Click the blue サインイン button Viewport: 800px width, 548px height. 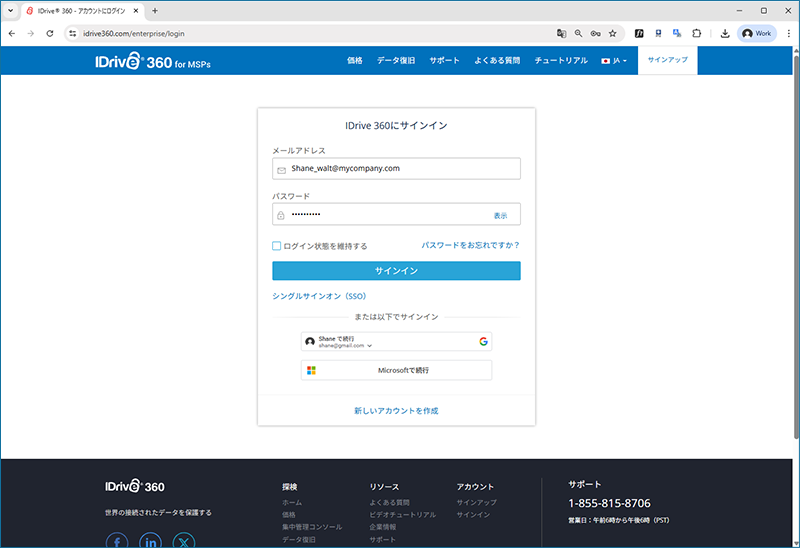click(396, 271)
